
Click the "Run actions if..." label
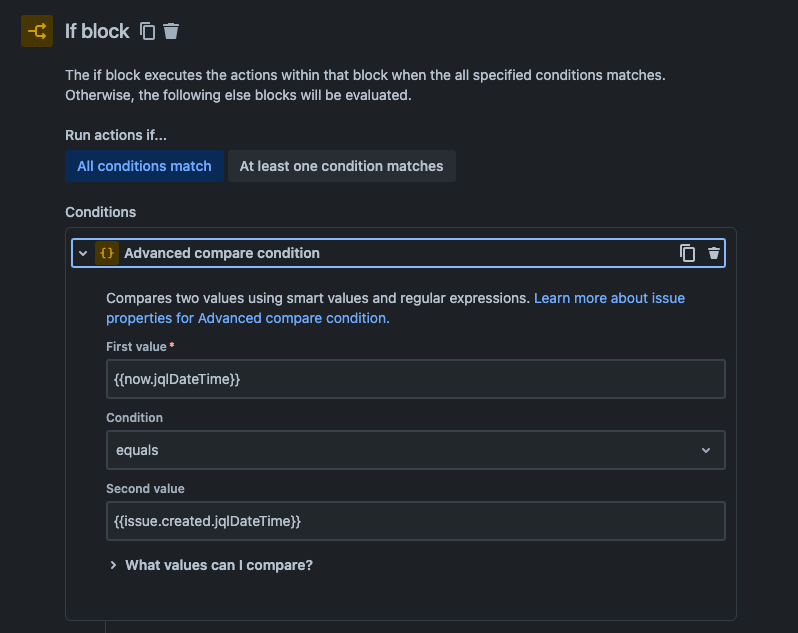116,135
